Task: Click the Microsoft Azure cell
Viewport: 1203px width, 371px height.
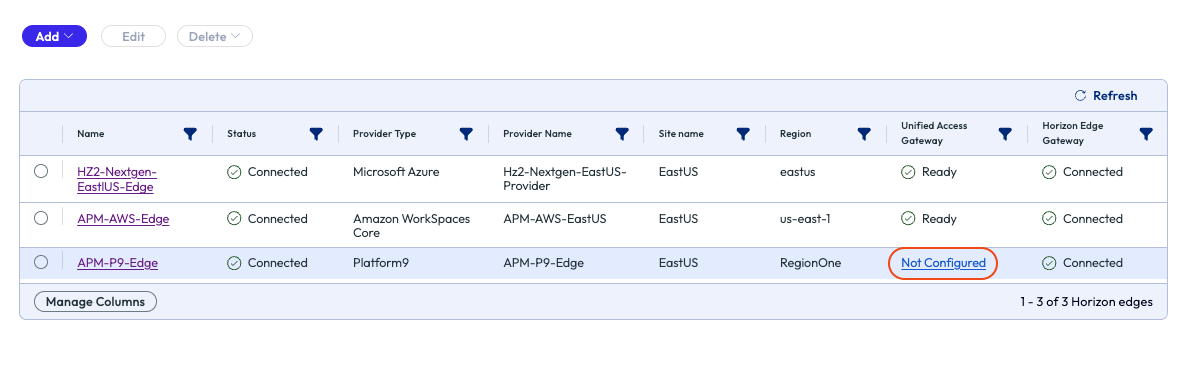Action: click(x=396, y=172)
